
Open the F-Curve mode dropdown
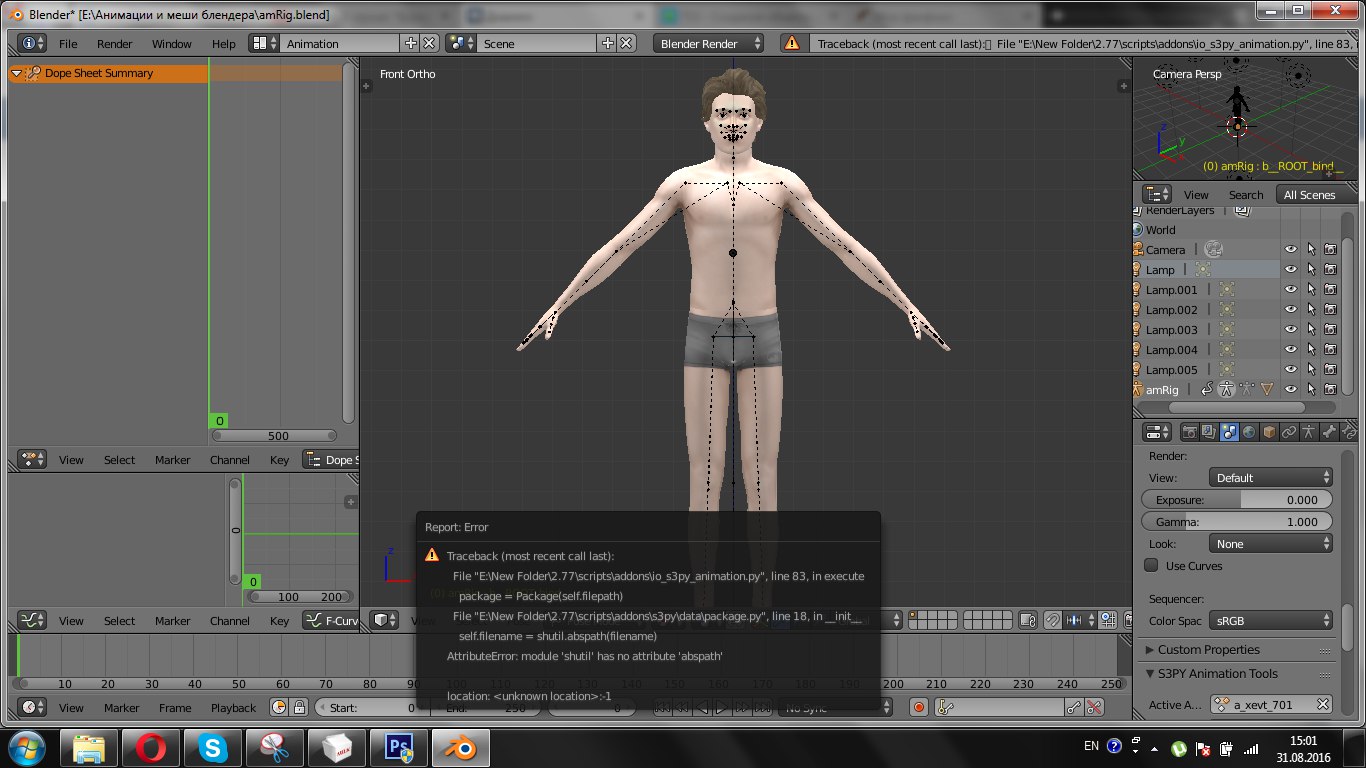pos(331,620)
